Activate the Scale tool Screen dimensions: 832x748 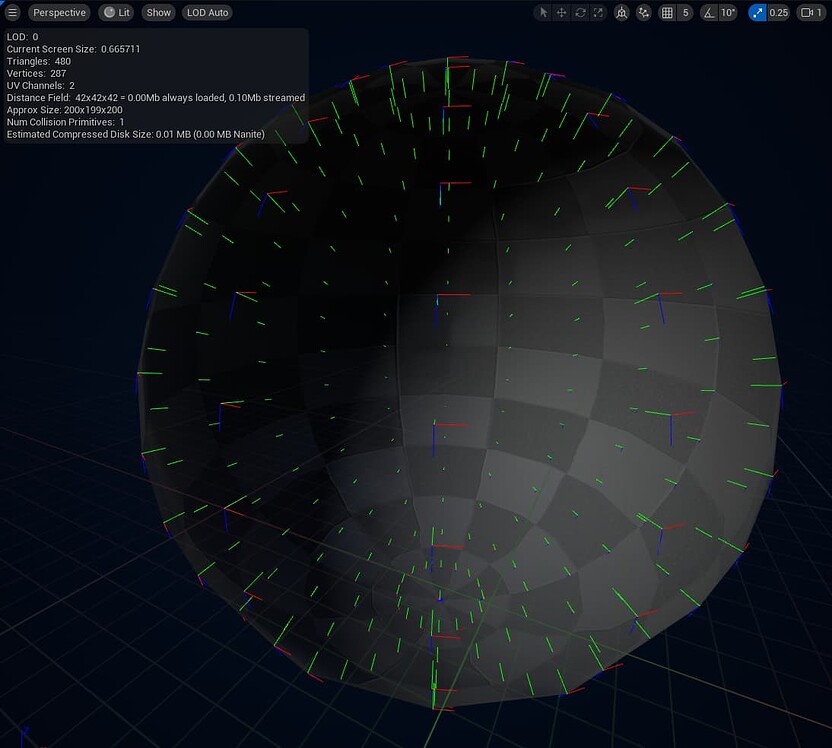tap(597, 12)
